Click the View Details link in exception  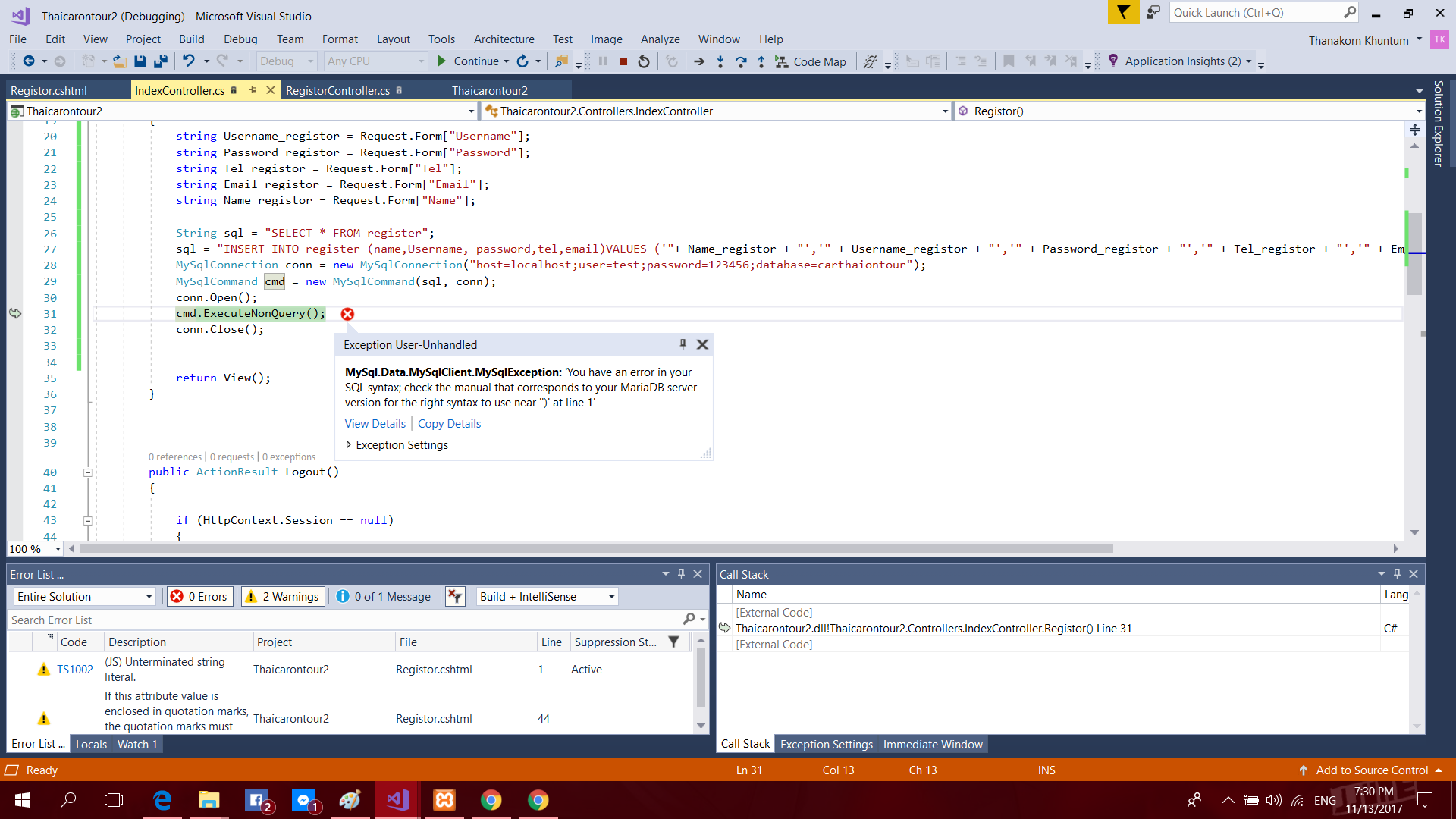pos(374,423)
